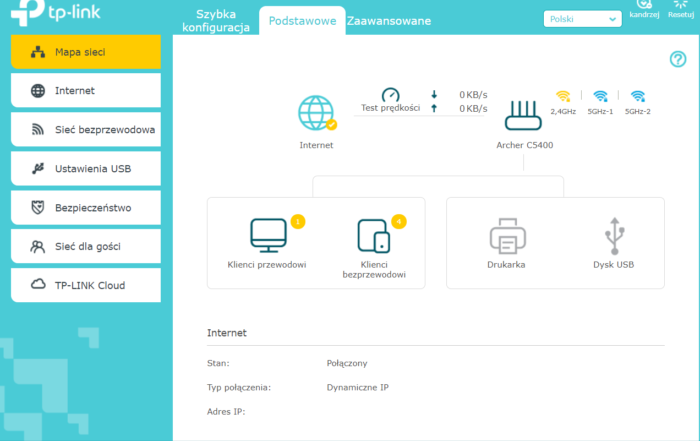
Task: Click the 5GHz-1 Wi-Fi band icon
Action: (x=600, y=97)
